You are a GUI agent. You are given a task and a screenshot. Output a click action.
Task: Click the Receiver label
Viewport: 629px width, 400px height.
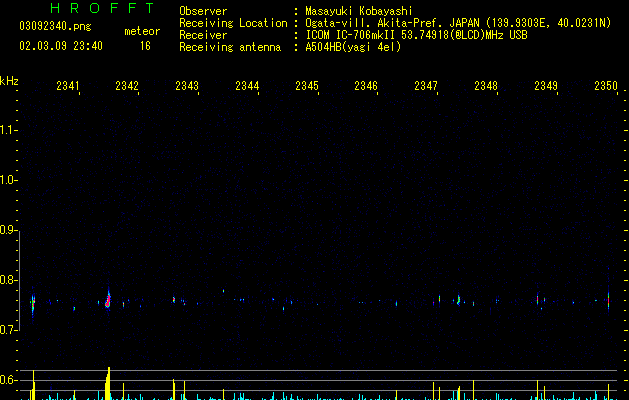point(203,35)
